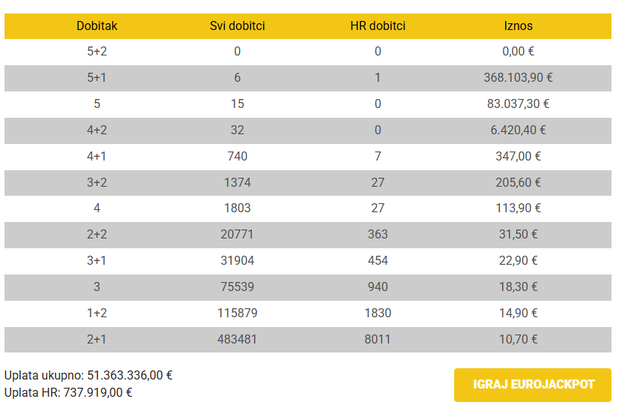Viewport: 622px width, 417px height.
Task: Click the Uplata HR amount text
Action: 68,393
